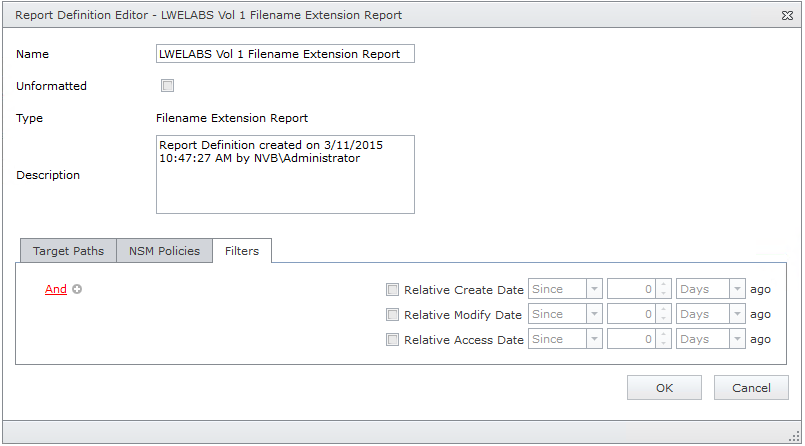This screenshot has width=805, height=446.
Task: Enable the Relative Access Date checkbox
Action: click(392, 340)
